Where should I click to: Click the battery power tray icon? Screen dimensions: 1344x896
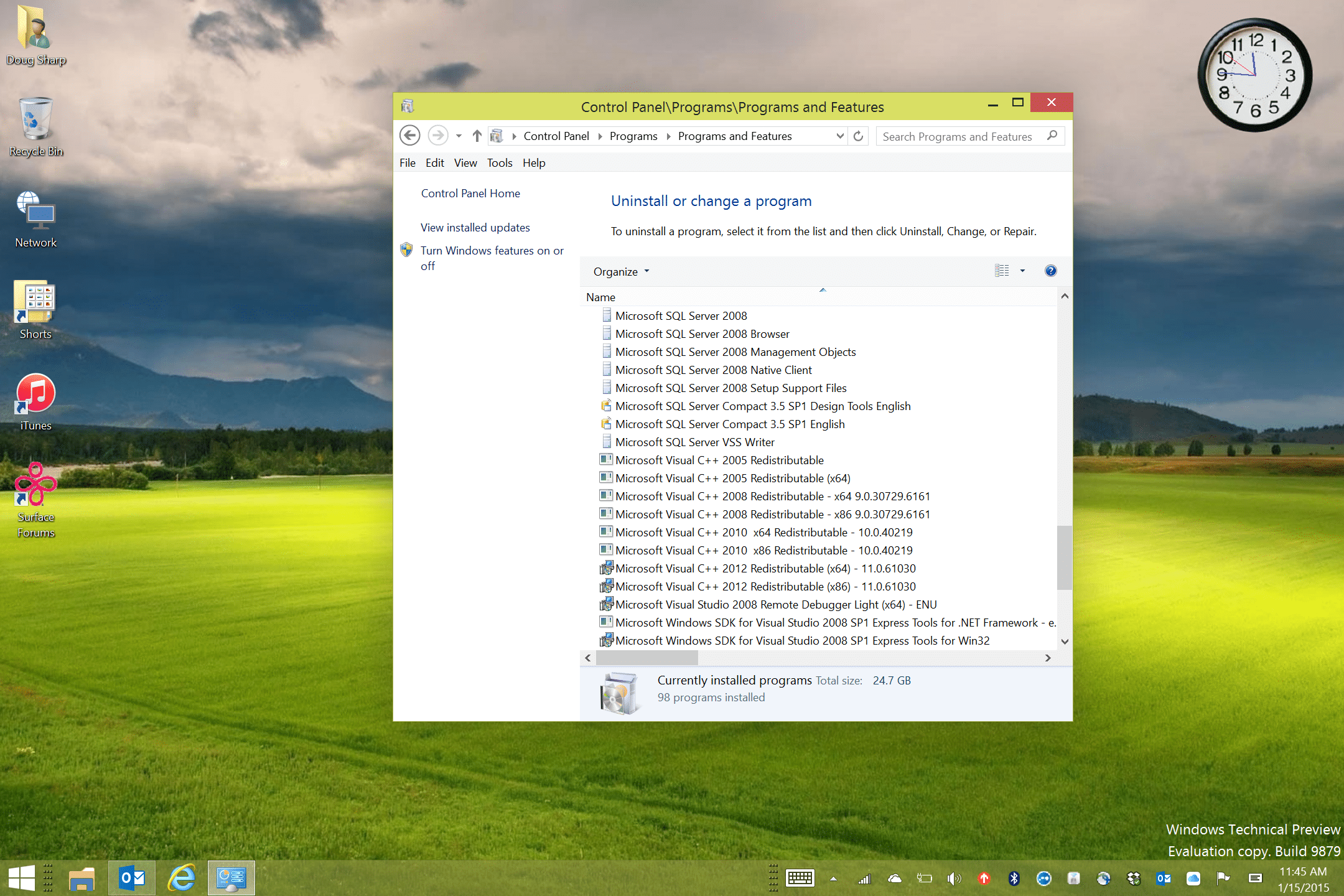(x=924, y=879)
